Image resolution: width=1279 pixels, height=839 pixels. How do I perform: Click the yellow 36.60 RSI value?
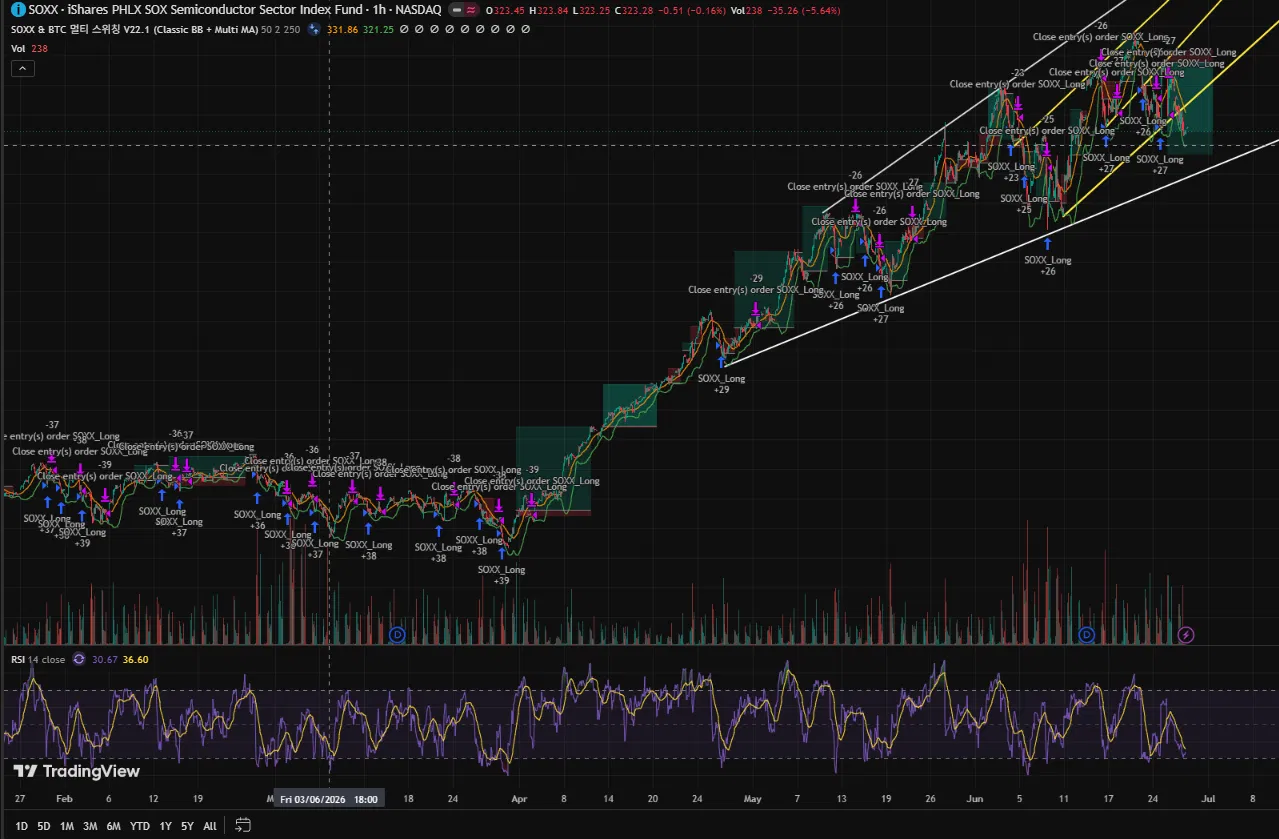coord(136,660)
